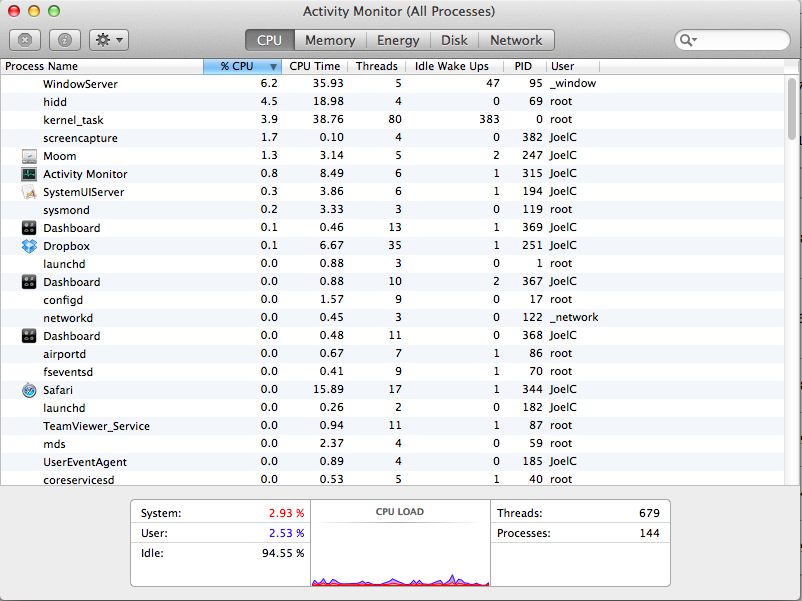Screen dimensions: 802x601
Task: Select the UserEventAgent process
Action: tap(85, 462)
